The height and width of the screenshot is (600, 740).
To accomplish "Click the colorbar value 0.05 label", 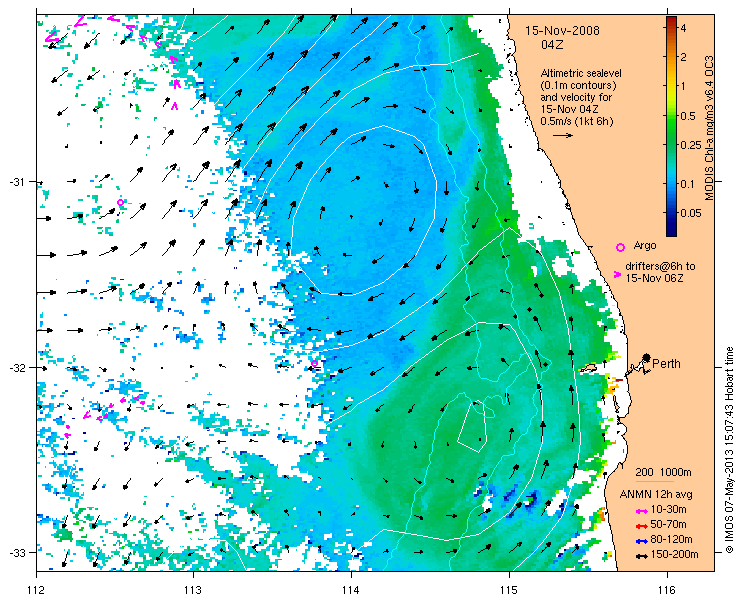I will coord(690,213).
